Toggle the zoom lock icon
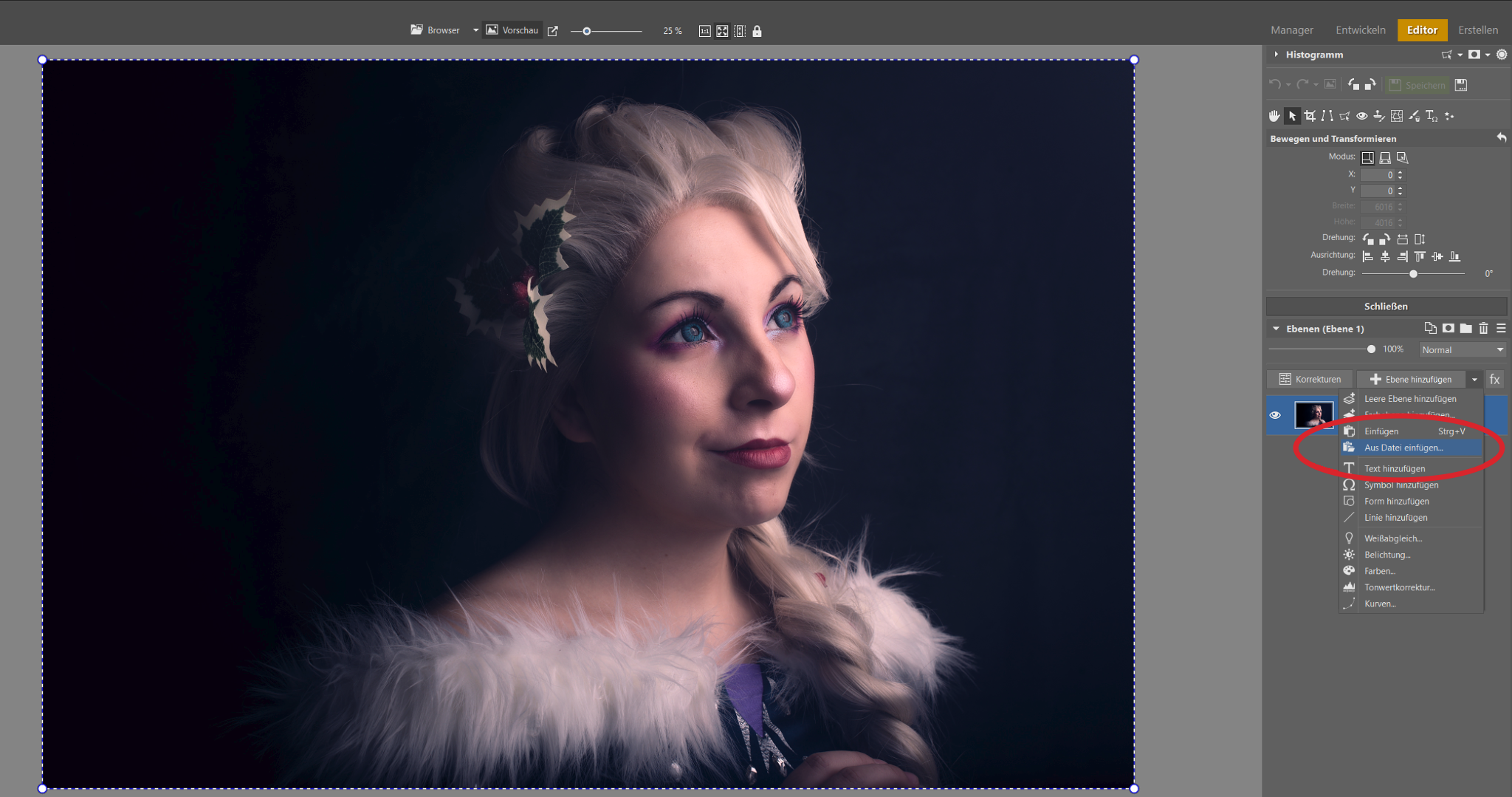Image resolution: width=1512 pixels, height=797 pixels. [x=757, y=31]
